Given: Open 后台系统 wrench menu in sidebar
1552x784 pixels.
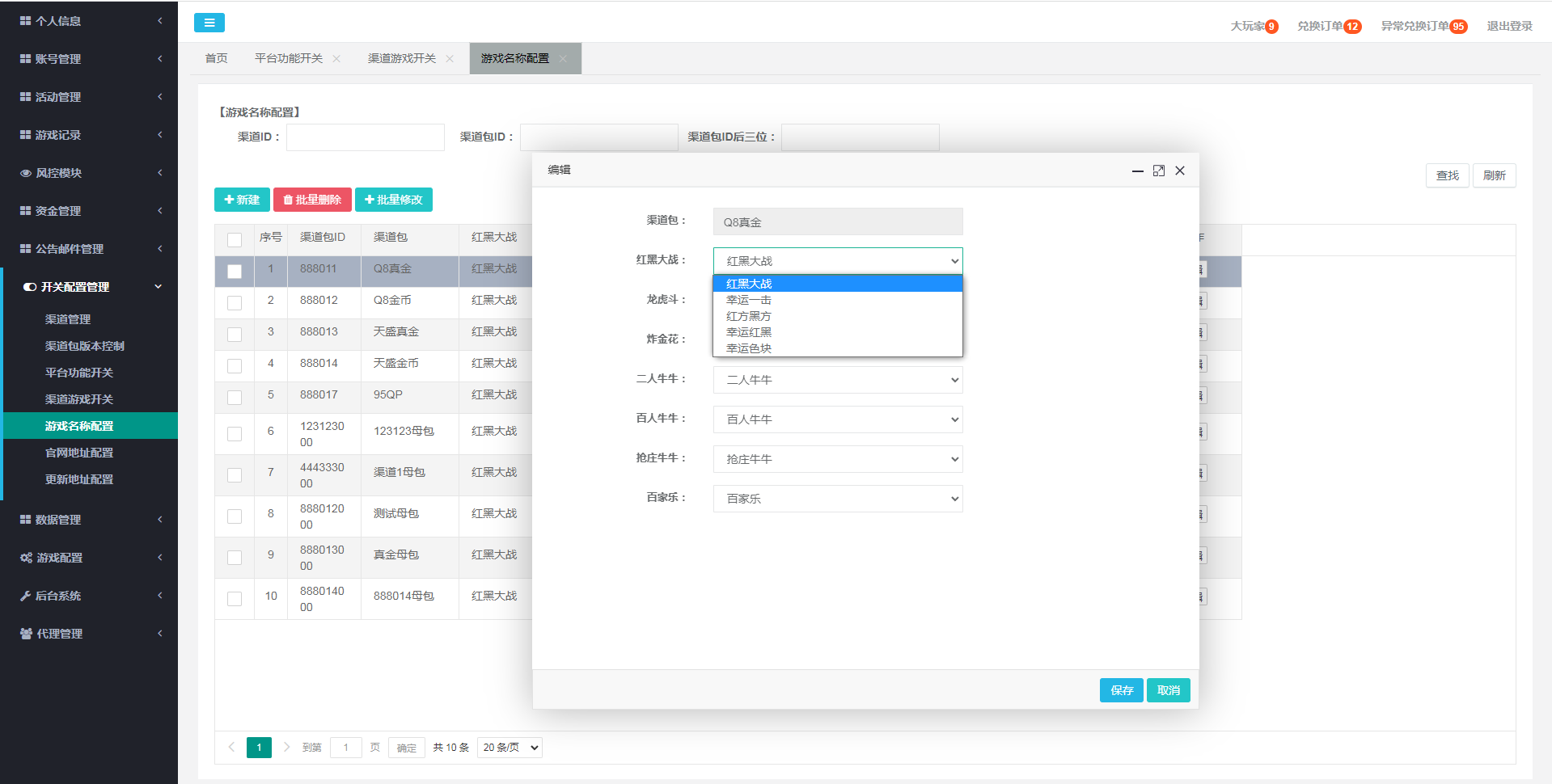Looking at the screenshot, I should [89, 596].
